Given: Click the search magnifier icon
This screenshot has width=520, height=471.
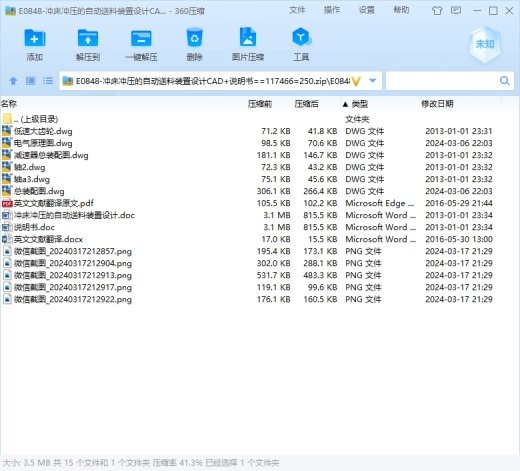Looking at the screenshot, I should 505,81.
